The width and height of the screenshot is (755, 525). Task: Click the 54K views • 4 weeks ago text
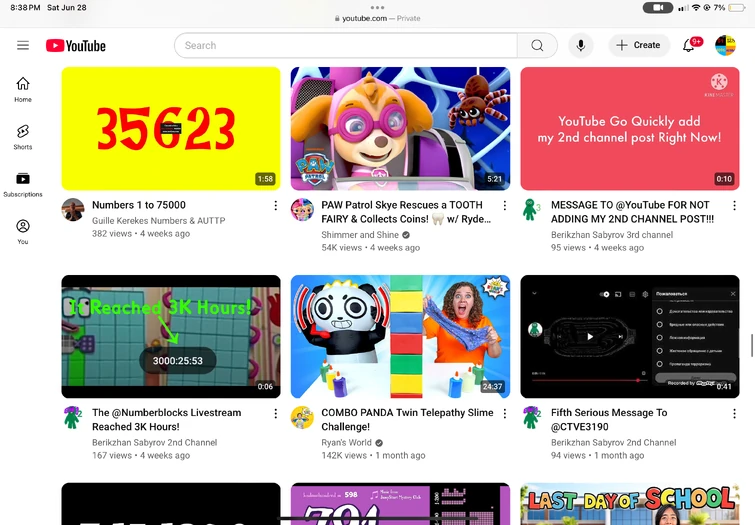click(370, 248)
